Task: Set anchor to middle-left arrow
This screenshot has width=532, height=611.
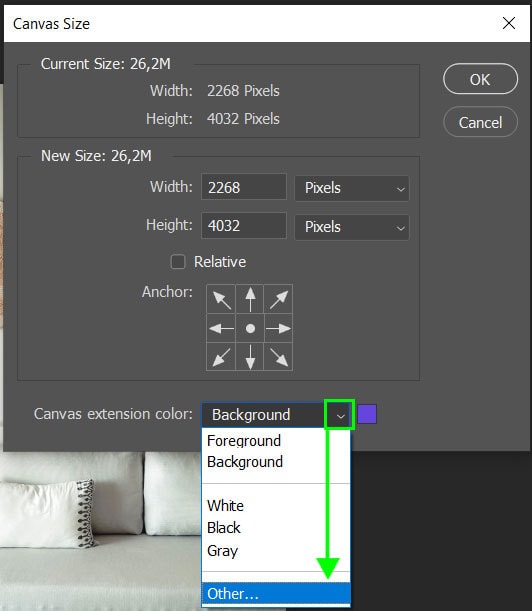Action: click(221, 328)
